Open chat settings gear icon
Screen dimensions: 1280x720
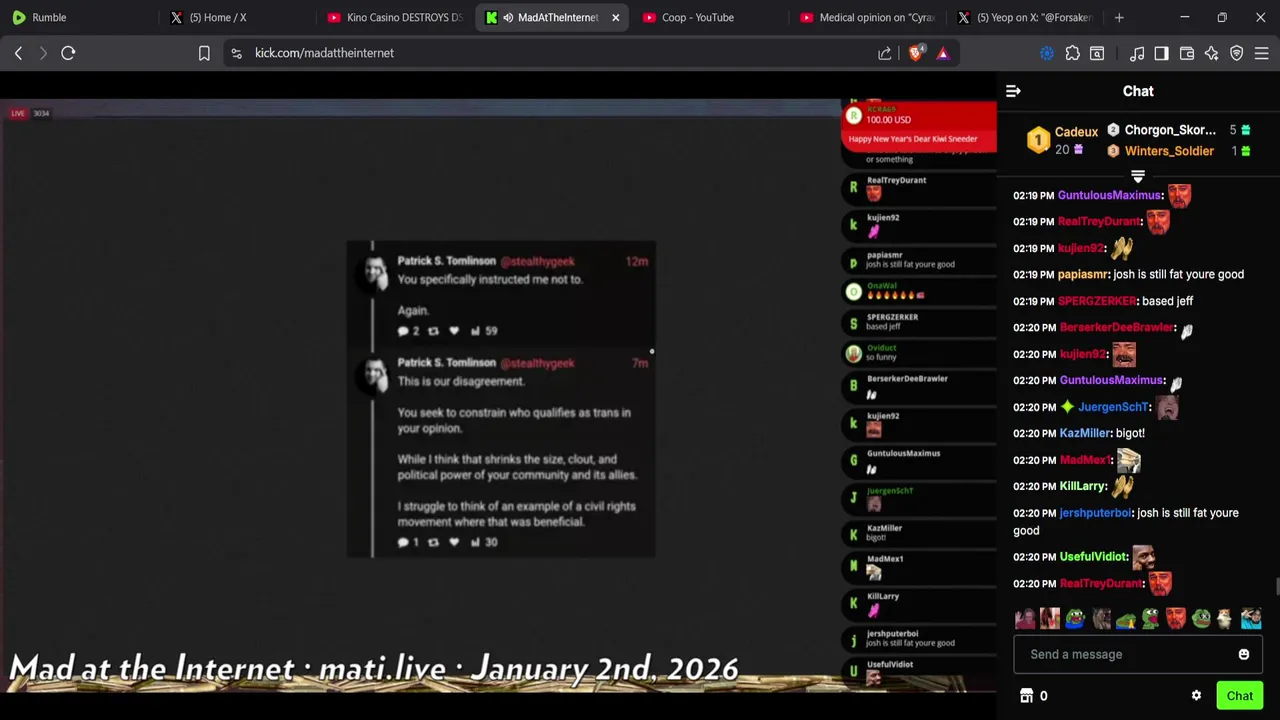[1196, 696]
